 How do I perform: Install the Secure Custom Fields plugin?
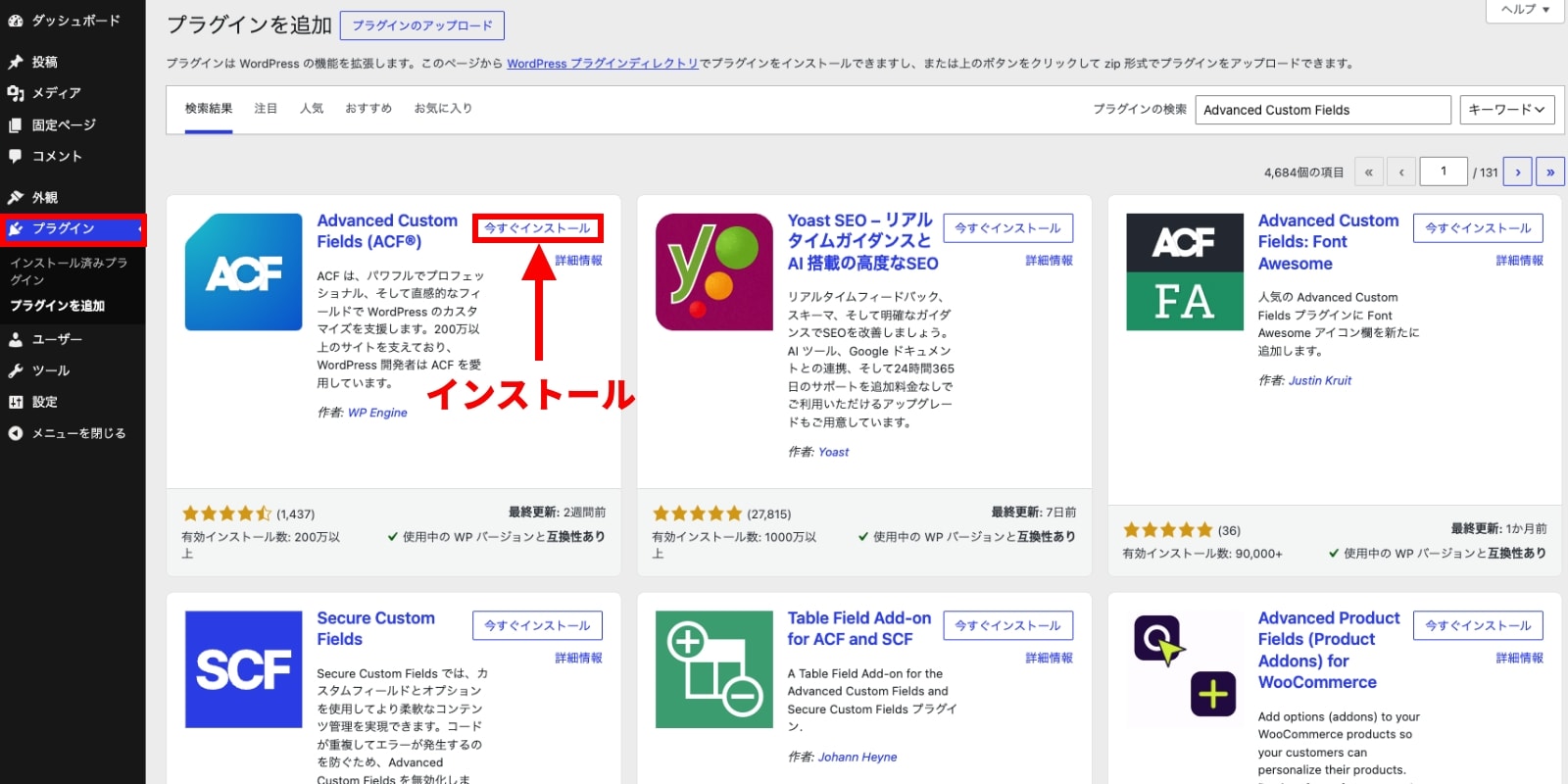point(537,625)
